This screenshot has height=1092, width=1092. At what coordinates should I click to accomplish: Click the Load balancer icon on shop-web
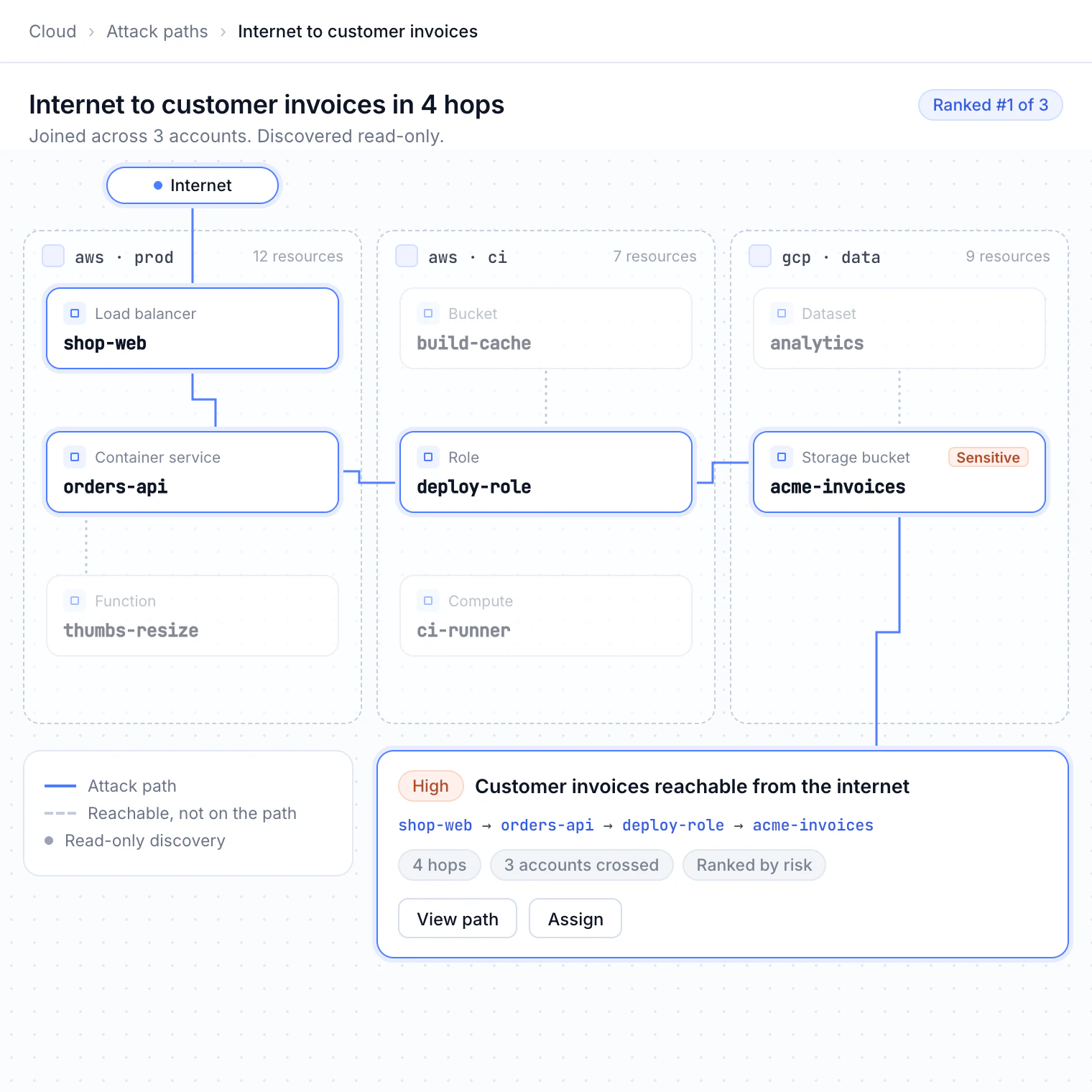75,313
